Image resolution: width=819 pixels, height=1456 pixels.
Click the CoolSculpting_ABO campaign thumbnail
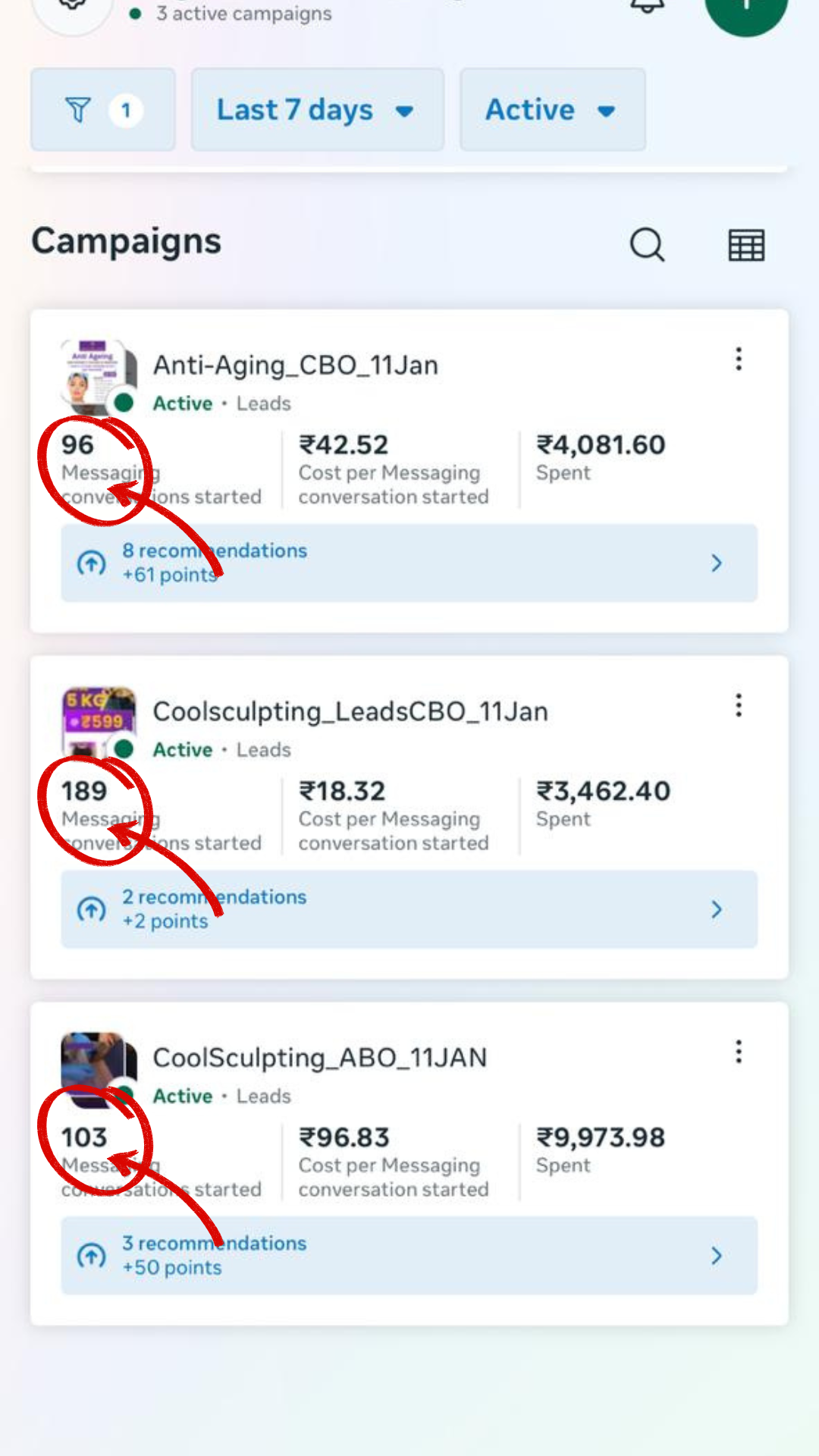(x=99, y=1065)
